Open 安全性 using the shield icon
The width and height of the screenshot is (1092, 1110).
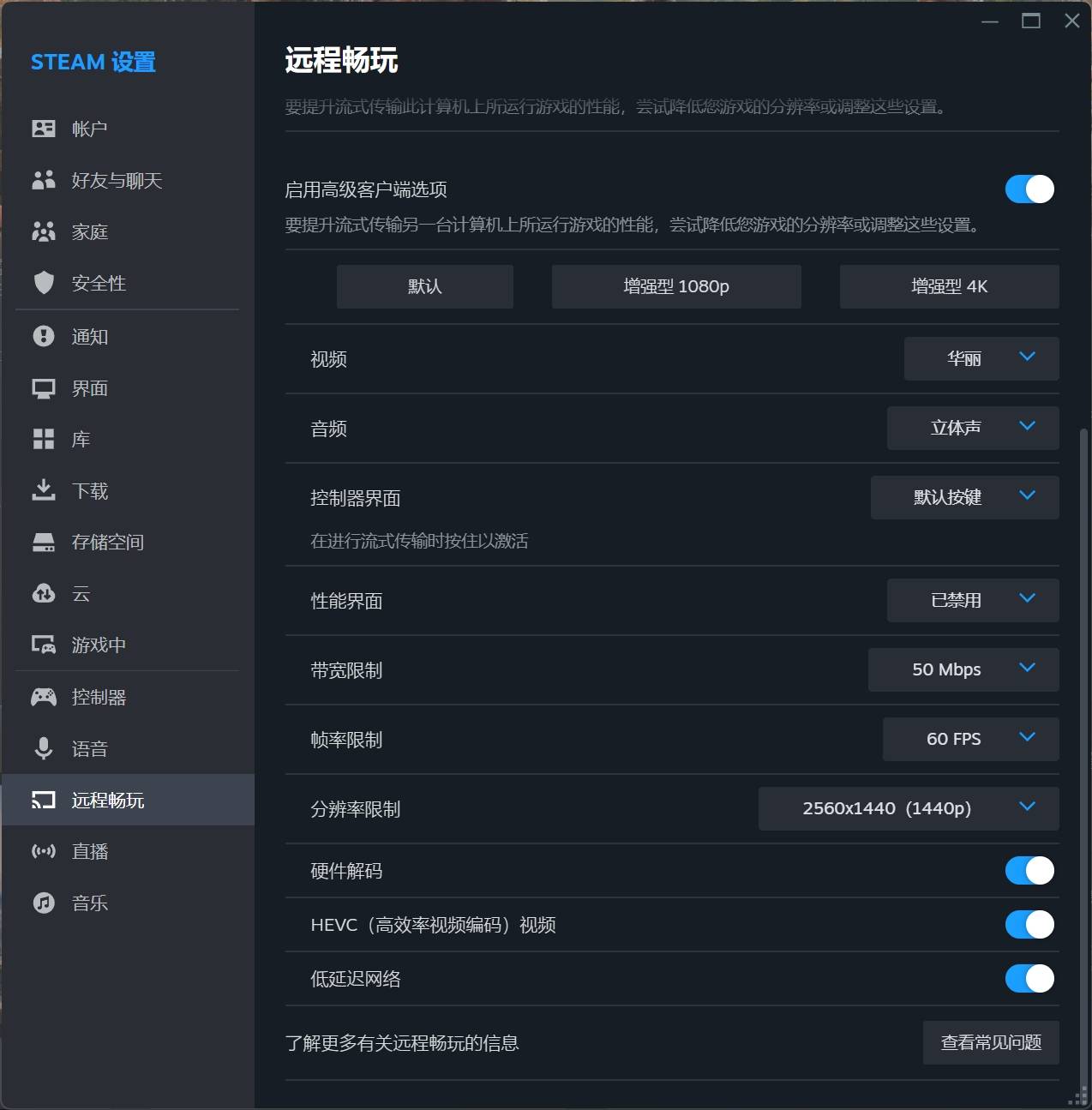pos(44,283)
